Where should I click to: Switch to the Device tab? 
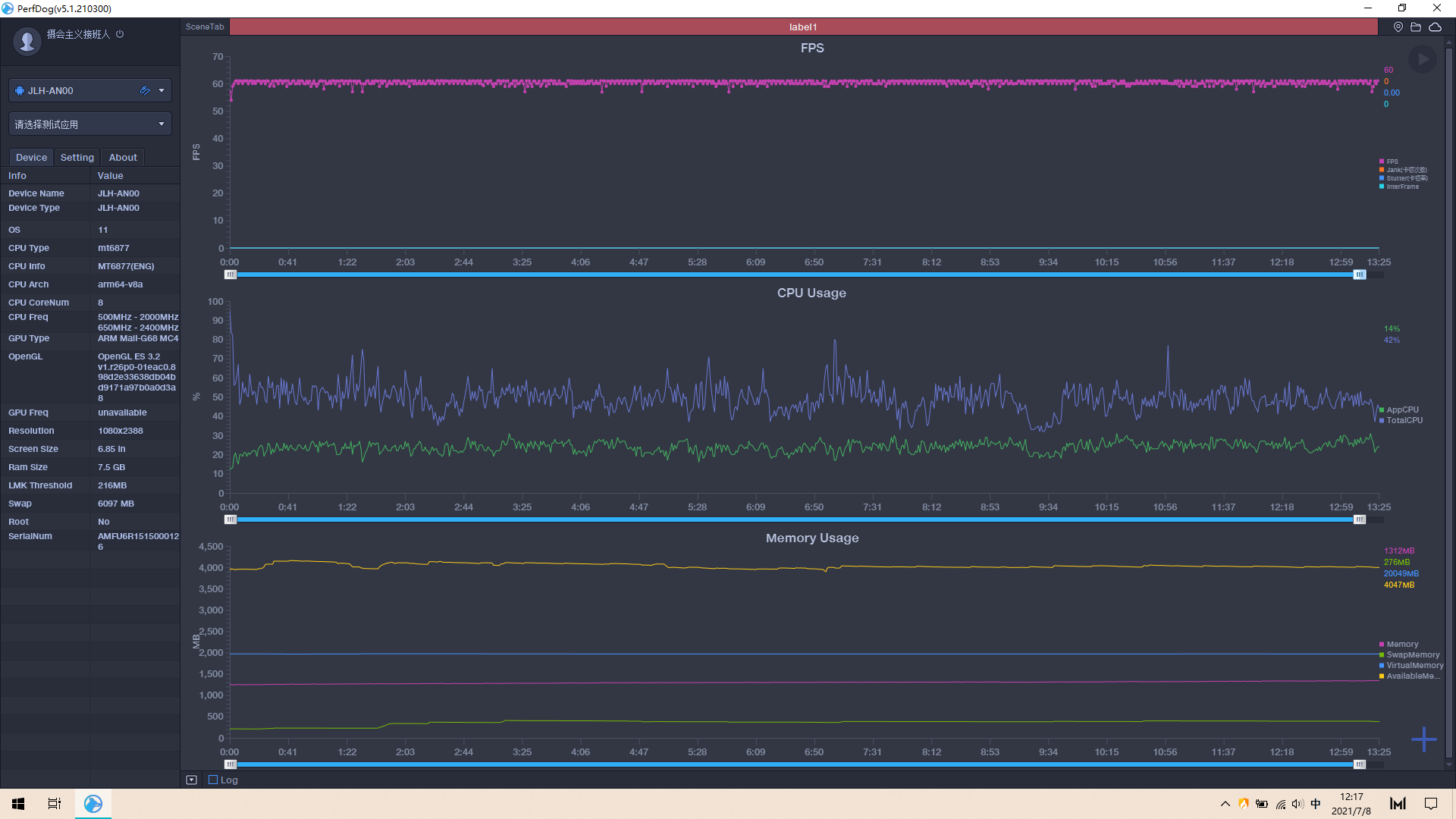coord(31,157)
